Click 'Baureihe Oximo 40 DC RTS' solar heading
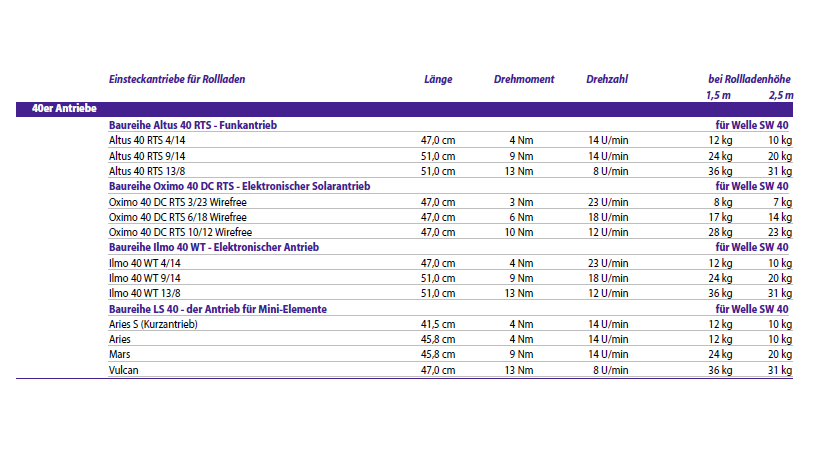 click(240, 187)
